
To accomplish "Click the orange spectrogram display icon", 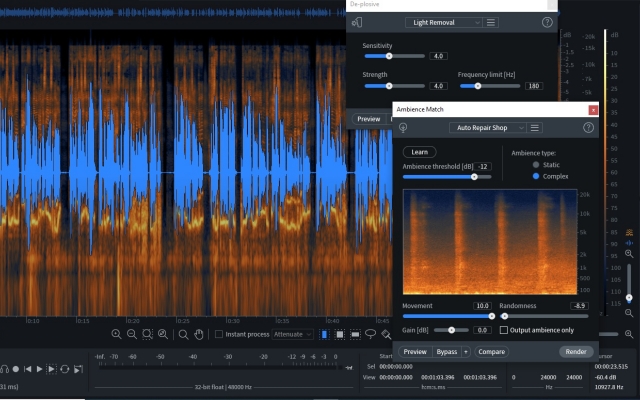I will point(629,233).
